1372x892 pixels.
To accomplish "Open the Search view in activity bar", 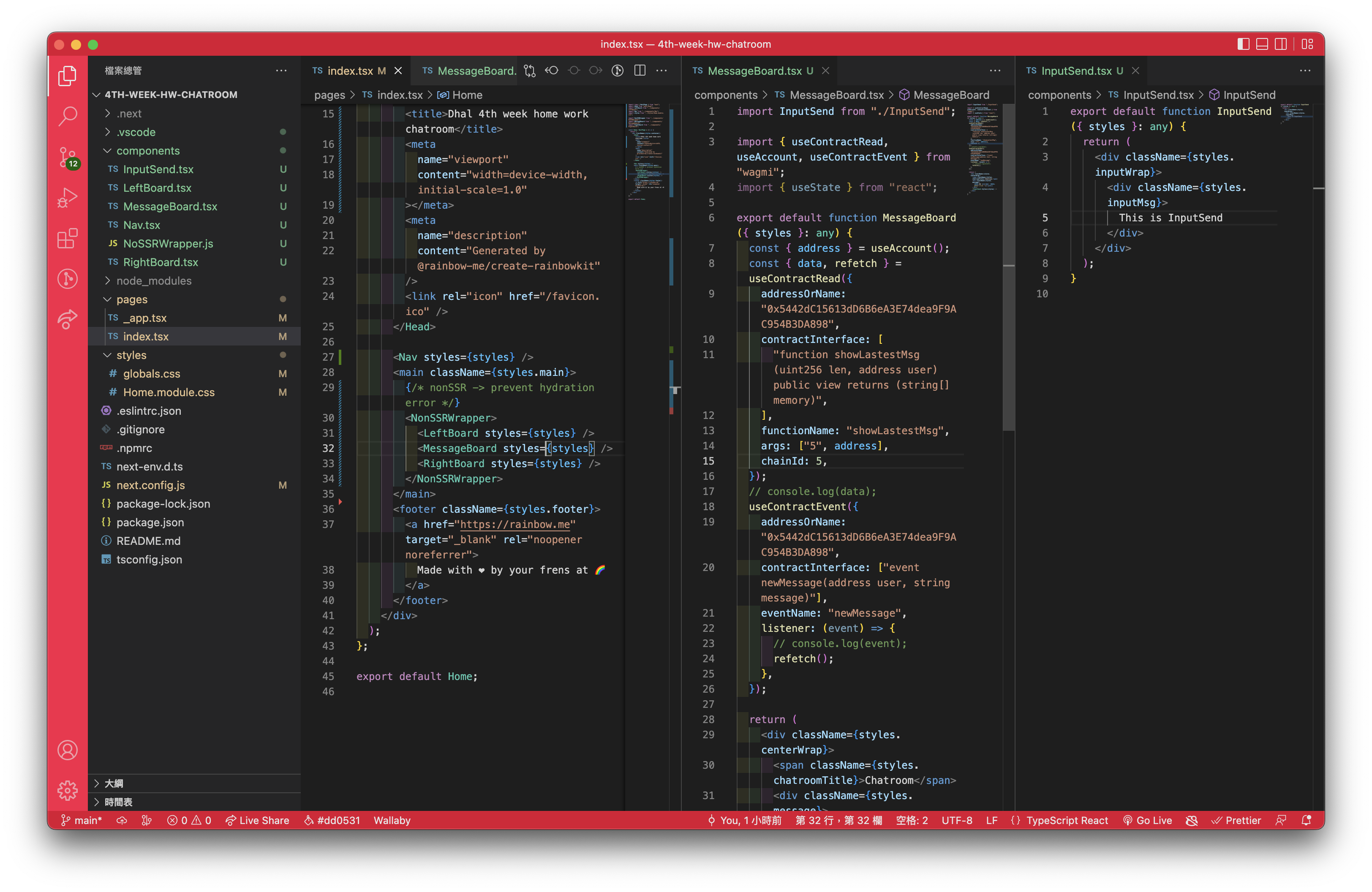I will coord(68,116).
